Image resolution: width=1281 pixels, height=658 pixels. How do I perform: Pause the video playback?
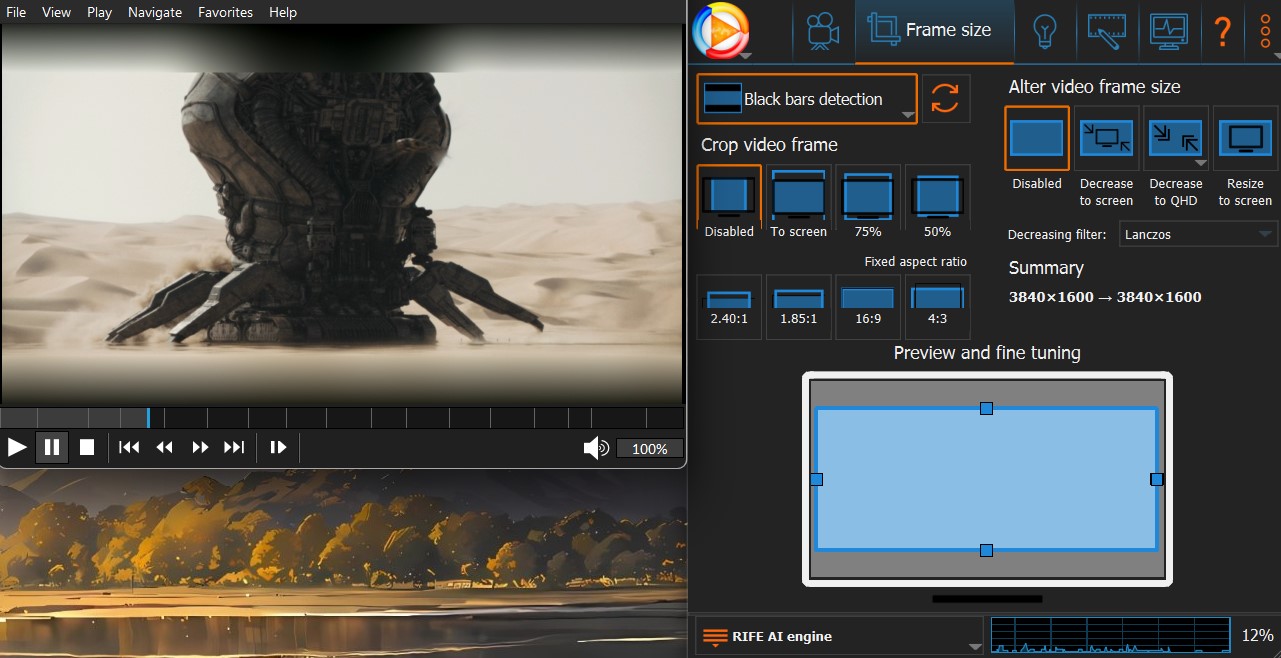click(x=52, y=447)
